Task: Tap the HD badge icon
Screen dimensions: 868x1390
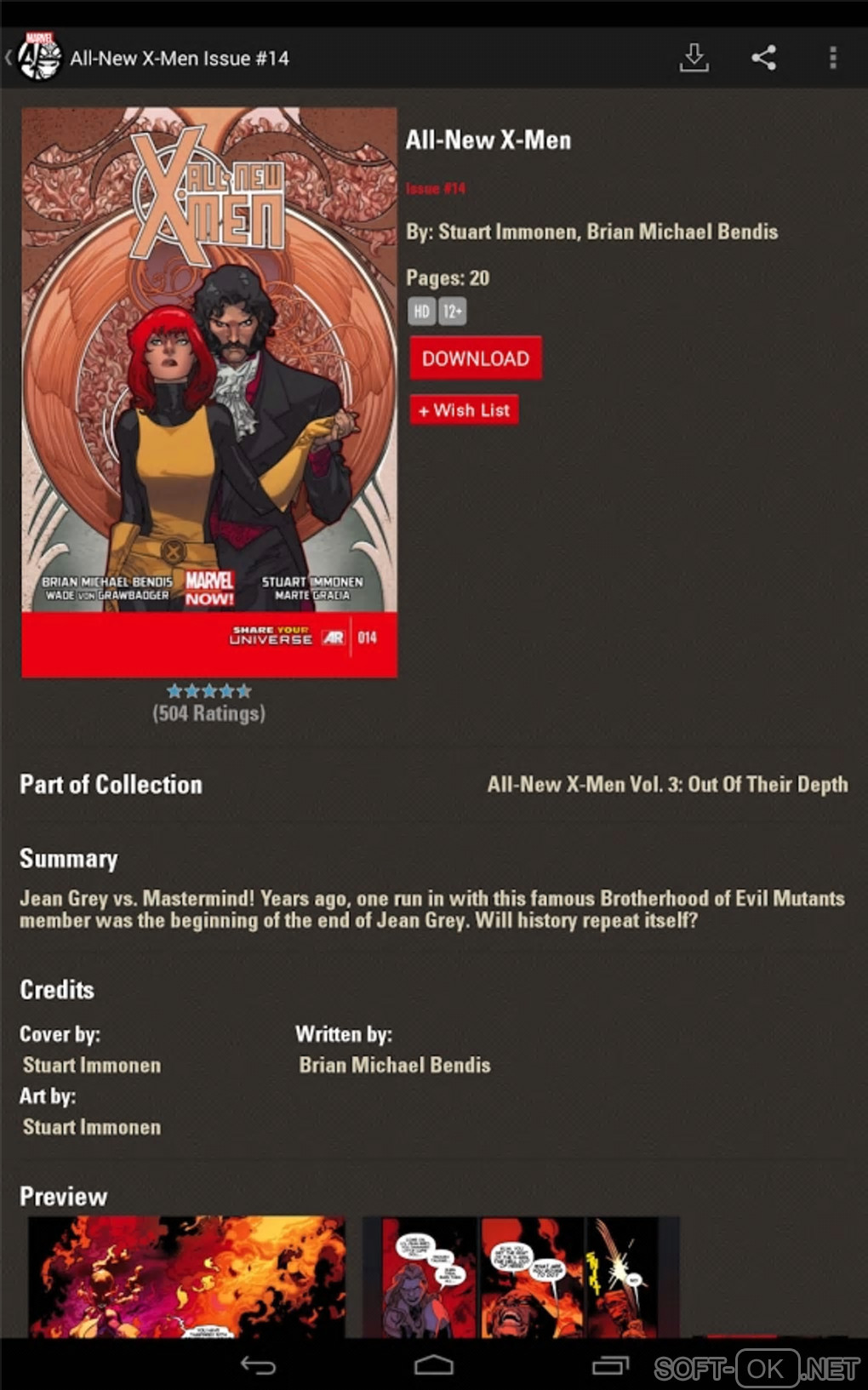Action: point(421,312)
